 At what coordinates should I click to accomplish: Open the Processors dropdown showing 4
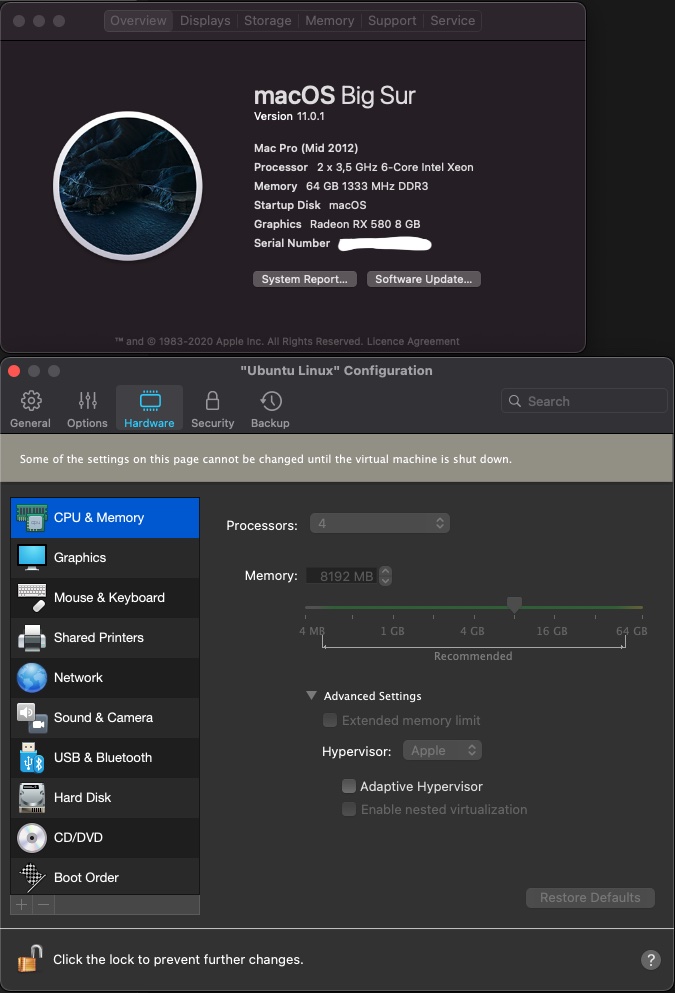pyautogui.click(x=380, y=523)
